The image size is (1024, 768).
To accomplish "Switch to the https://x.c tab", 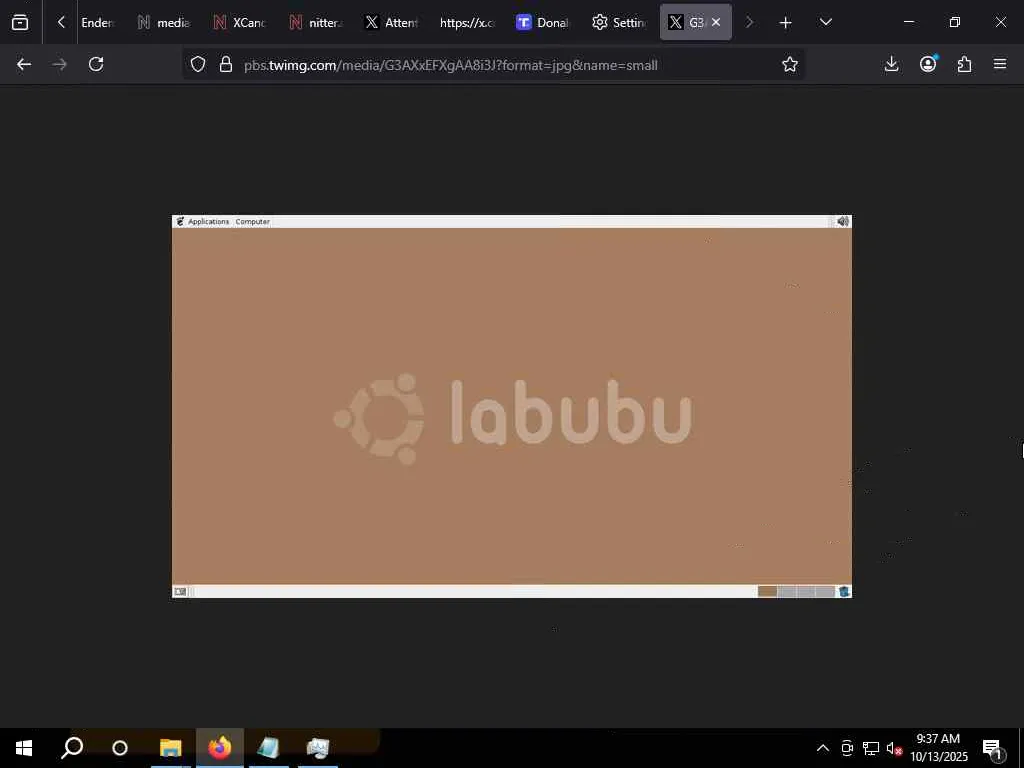I will click(468, 22).
